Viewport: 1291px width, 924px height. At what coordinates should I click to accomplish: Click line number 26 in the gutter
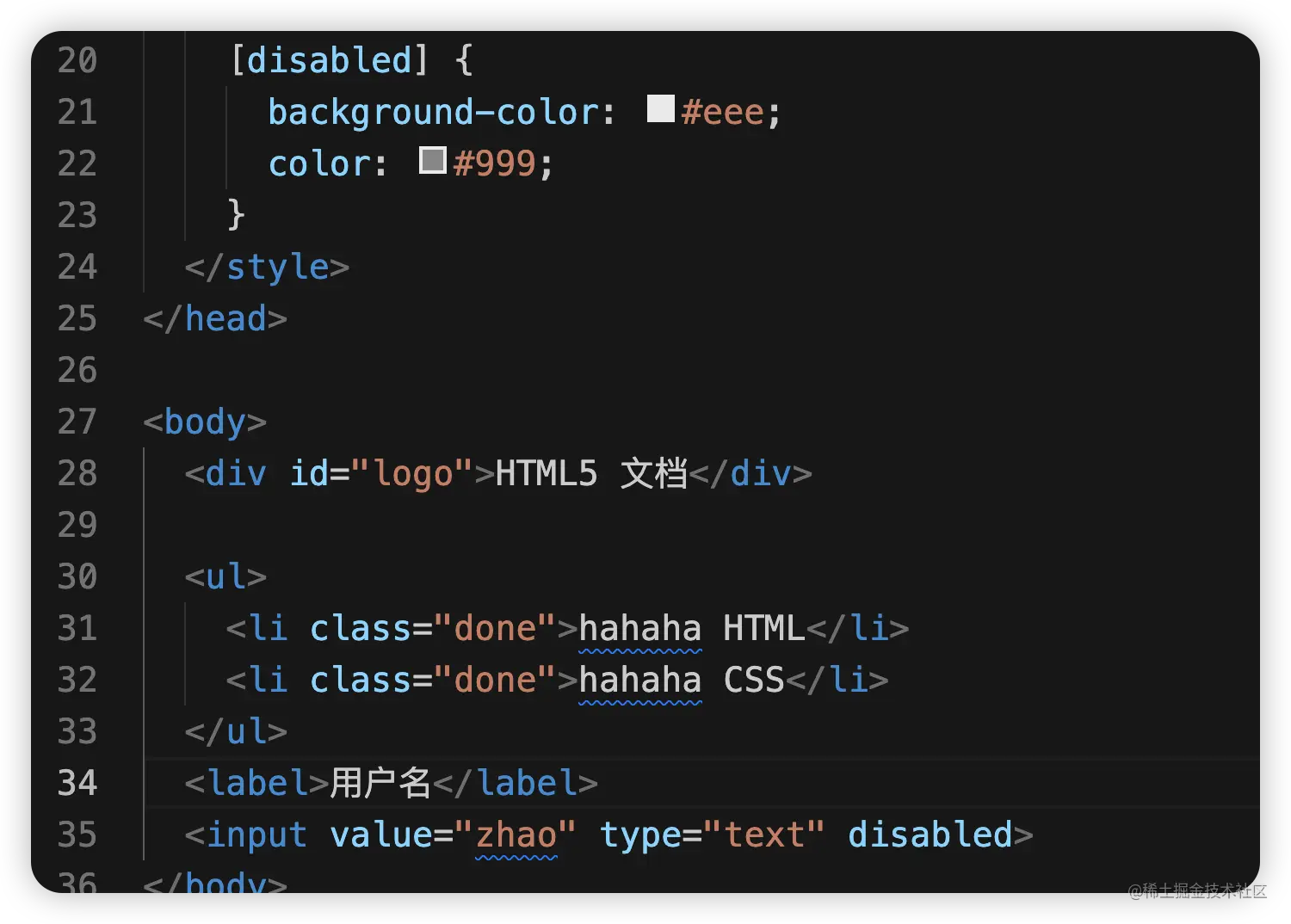point(77,370)
